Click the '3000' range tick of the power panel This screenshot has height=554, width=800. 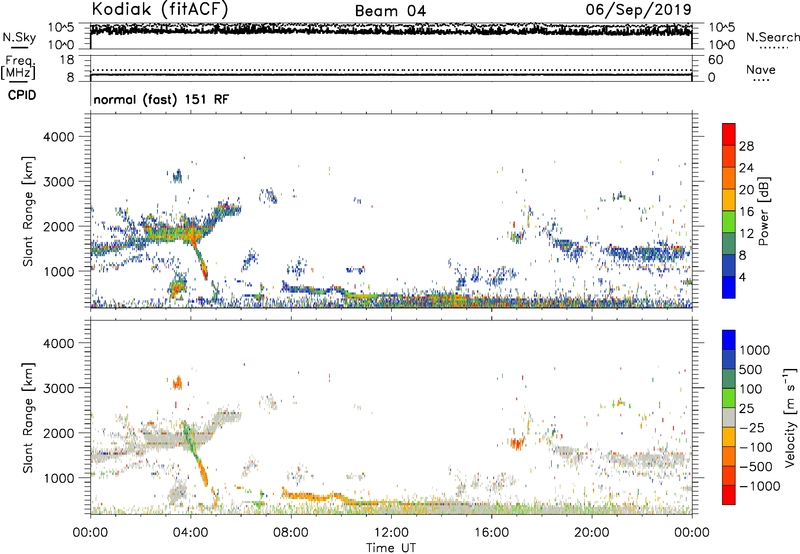point(58,182)
